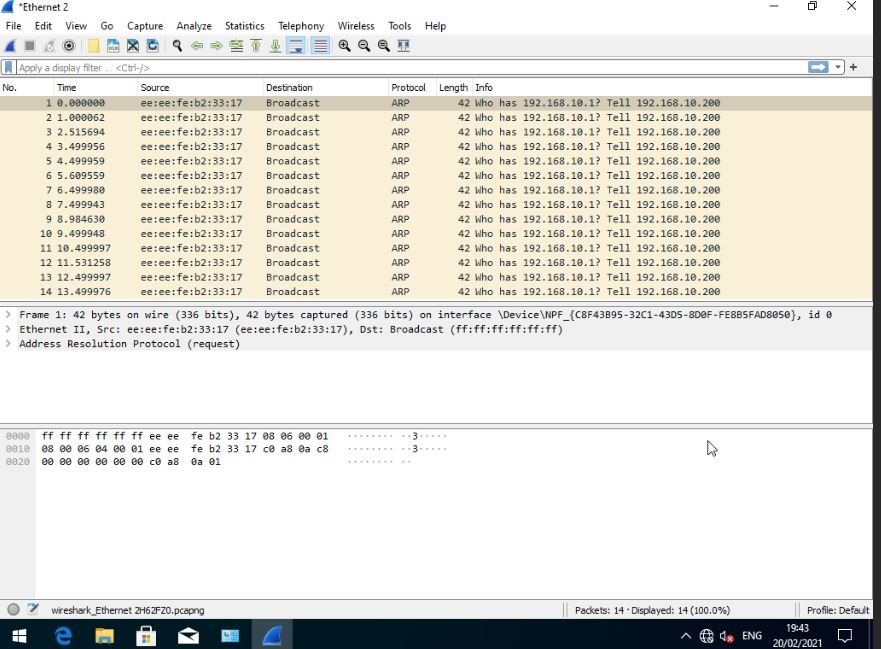
Task: Click the display filter input field
Action: click(411, 67)
